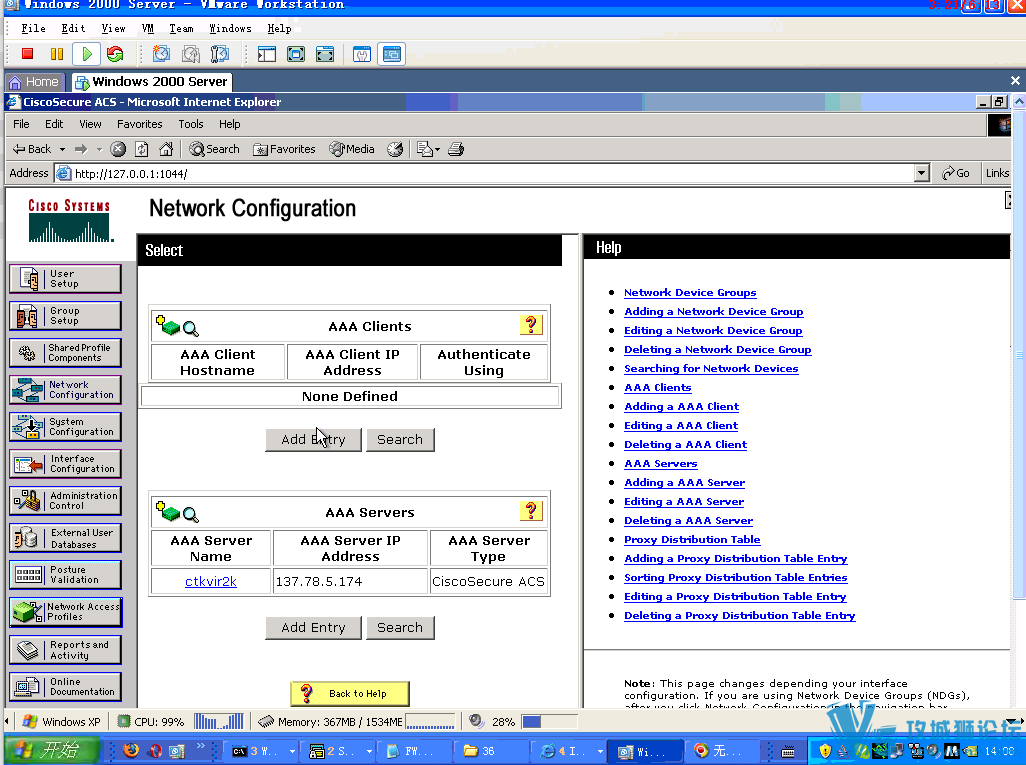
Task: Click the VMware take snapshot icon
Action: click(161, 54)
